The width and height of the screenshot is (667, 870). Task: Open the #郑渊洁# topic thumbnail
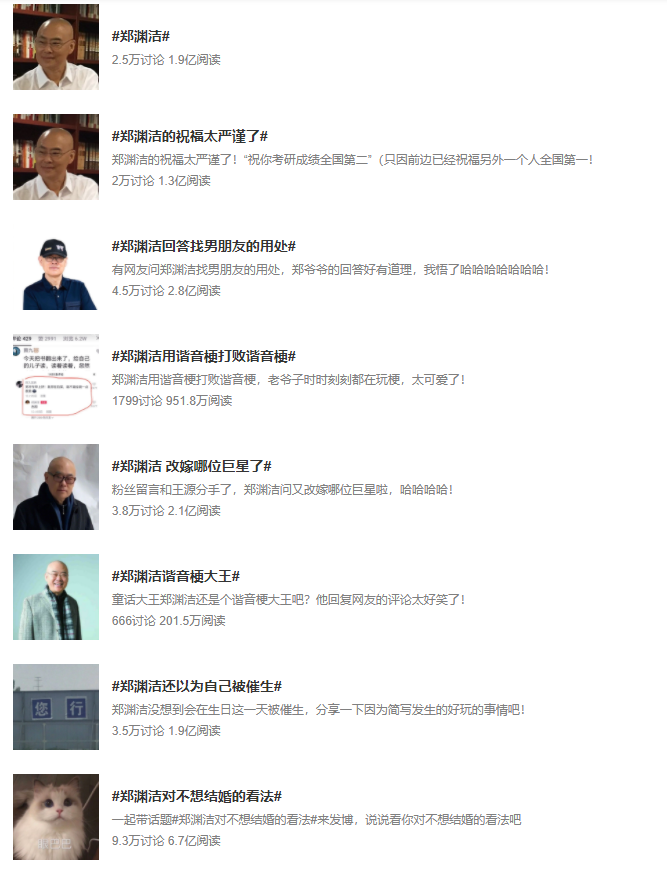(x=56, y=47)
